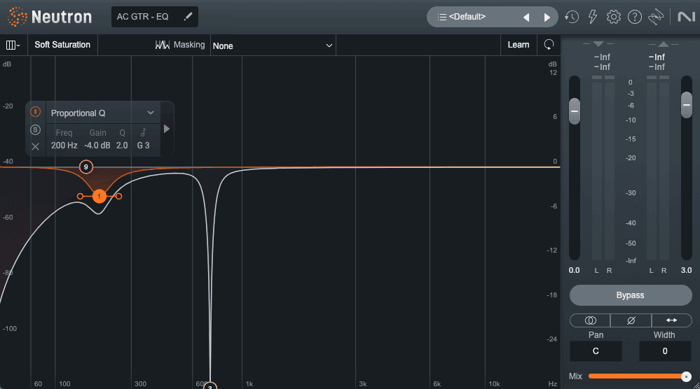
Task: Open the Proportional Q filter type dropdown
Action: click(x=102, y=113)
